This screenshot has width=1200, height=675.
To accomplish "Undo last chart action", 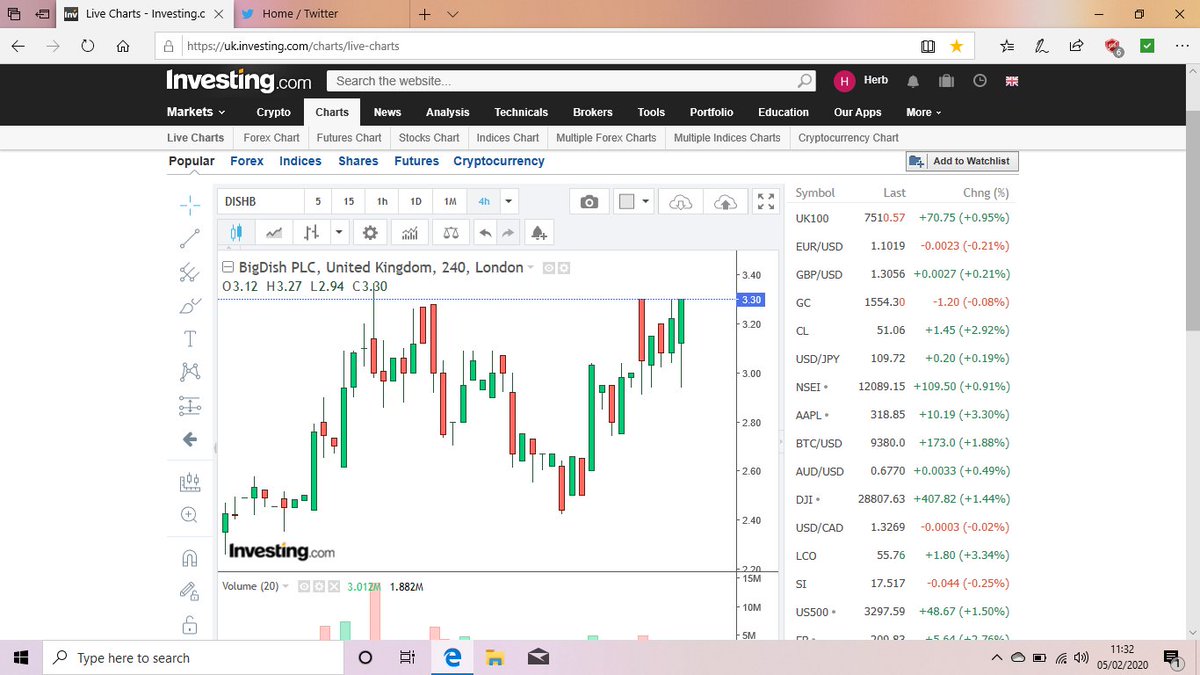I will (x=486, y=233).
